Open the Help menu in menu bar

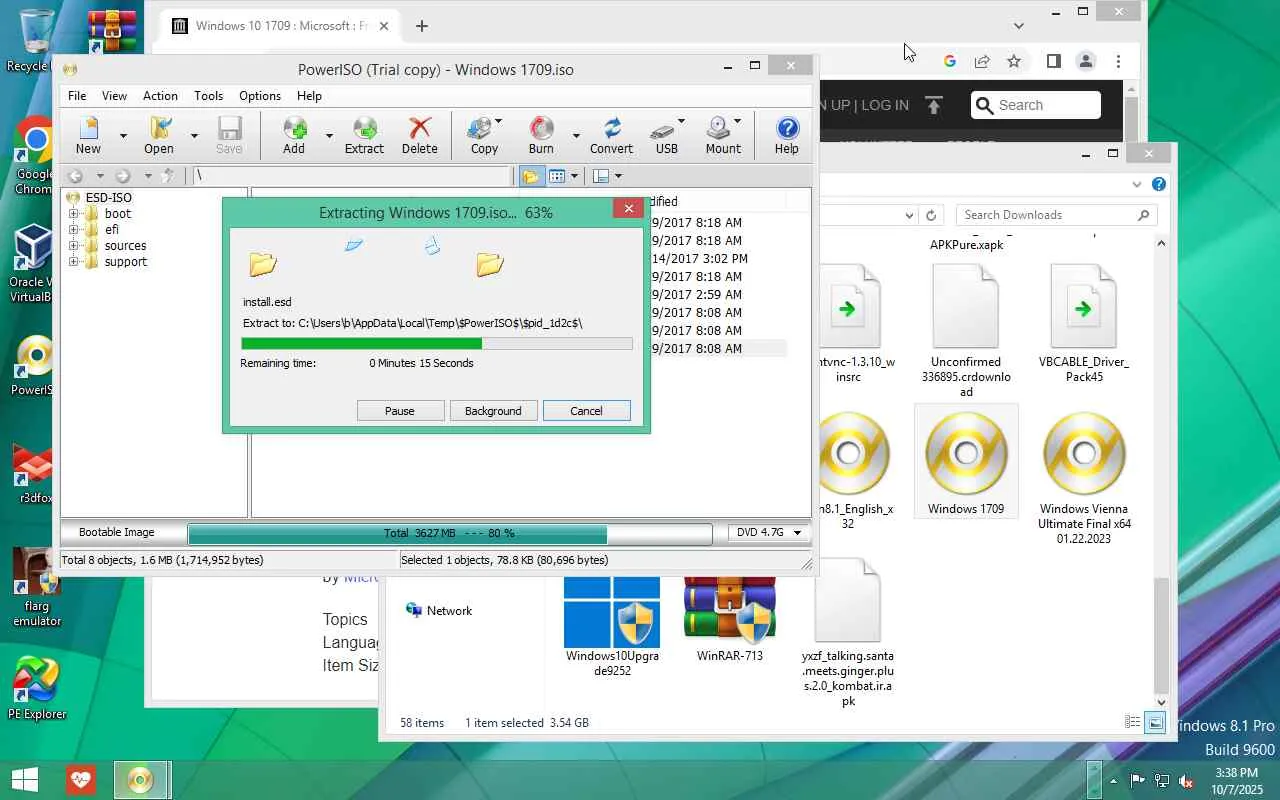[x=310, y=96]
